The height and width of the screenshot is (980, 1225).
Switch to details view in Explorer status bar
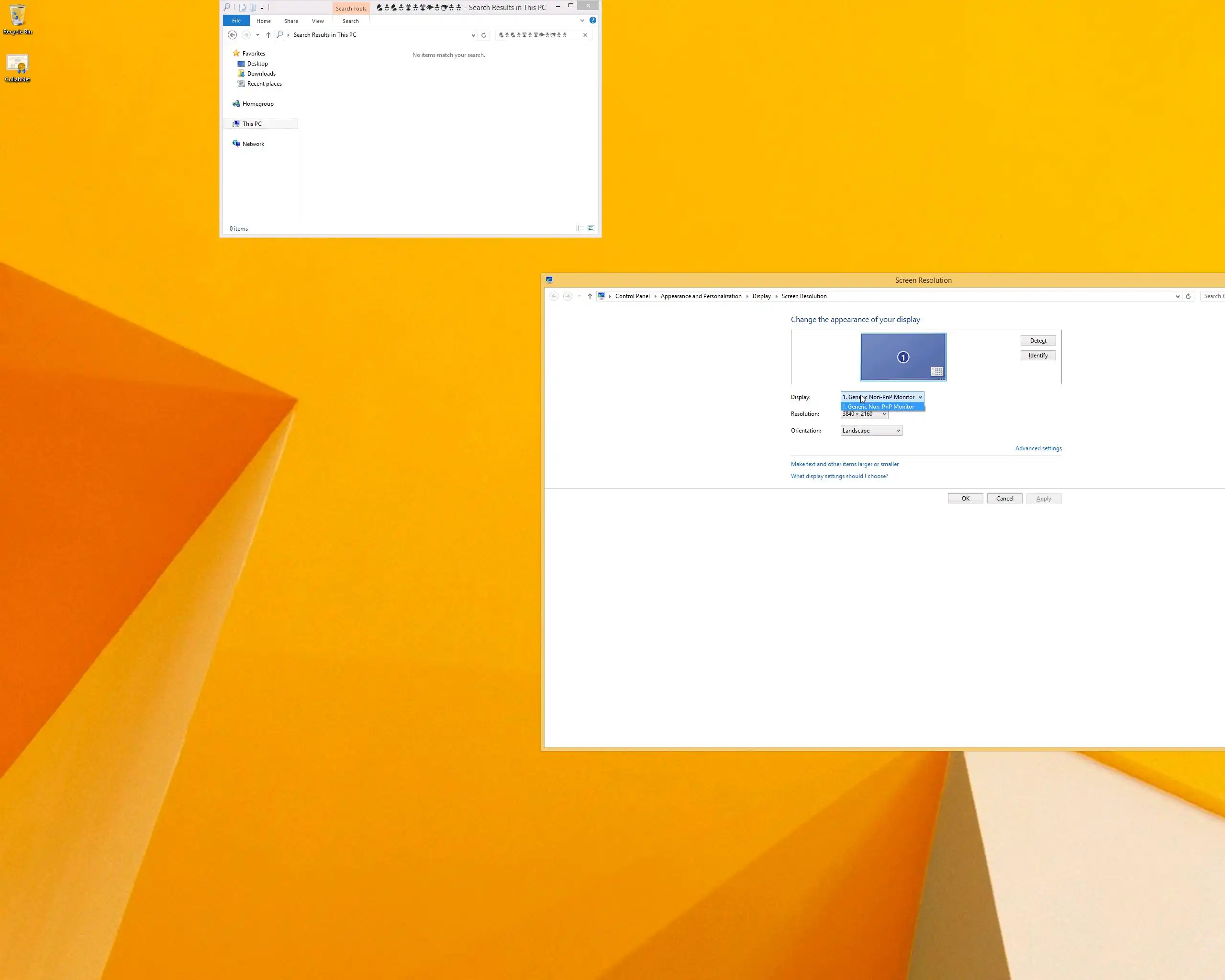(580, 228)
